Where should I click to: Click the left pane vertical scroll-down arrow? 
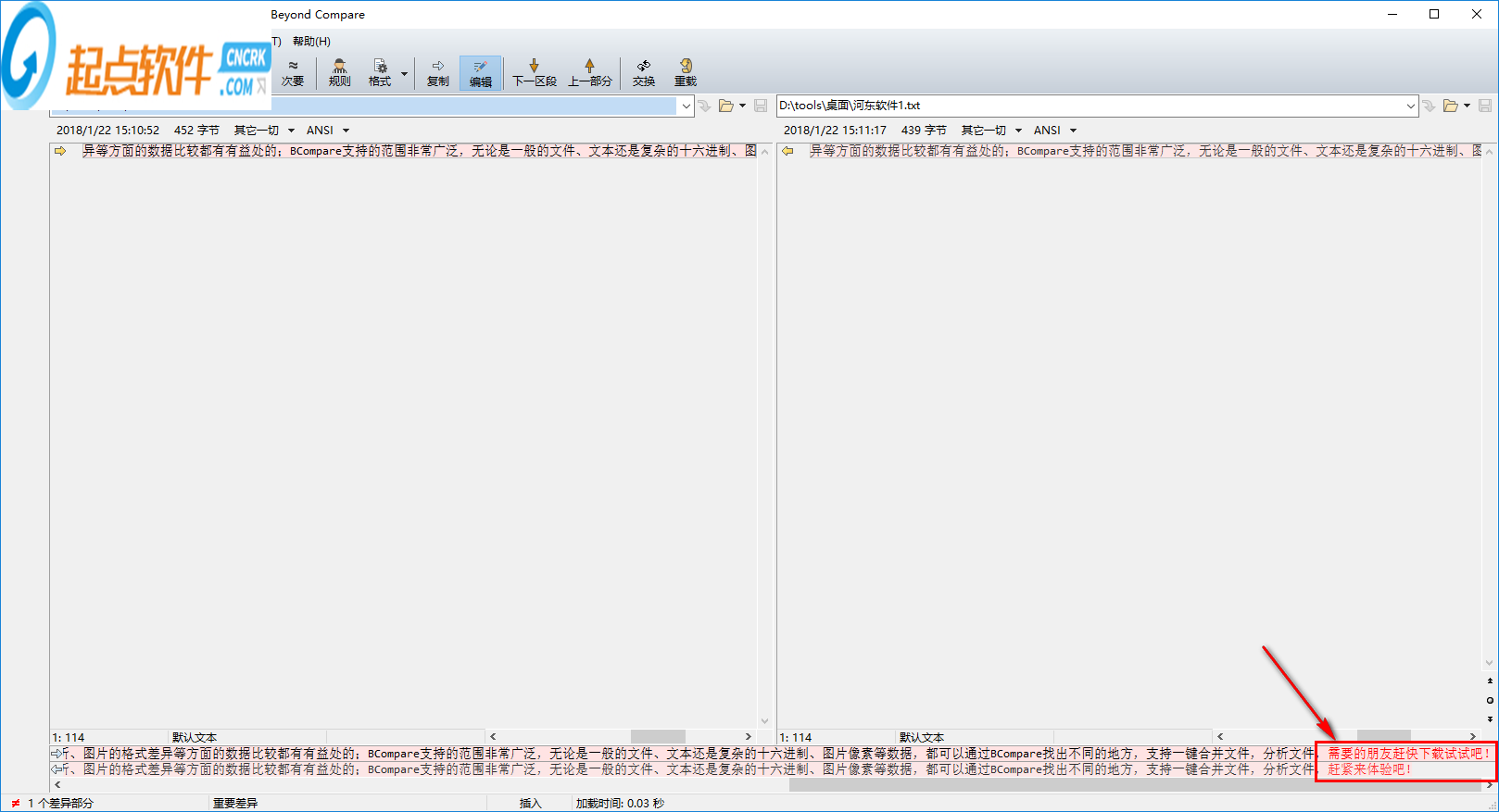[x=764, y=721]
